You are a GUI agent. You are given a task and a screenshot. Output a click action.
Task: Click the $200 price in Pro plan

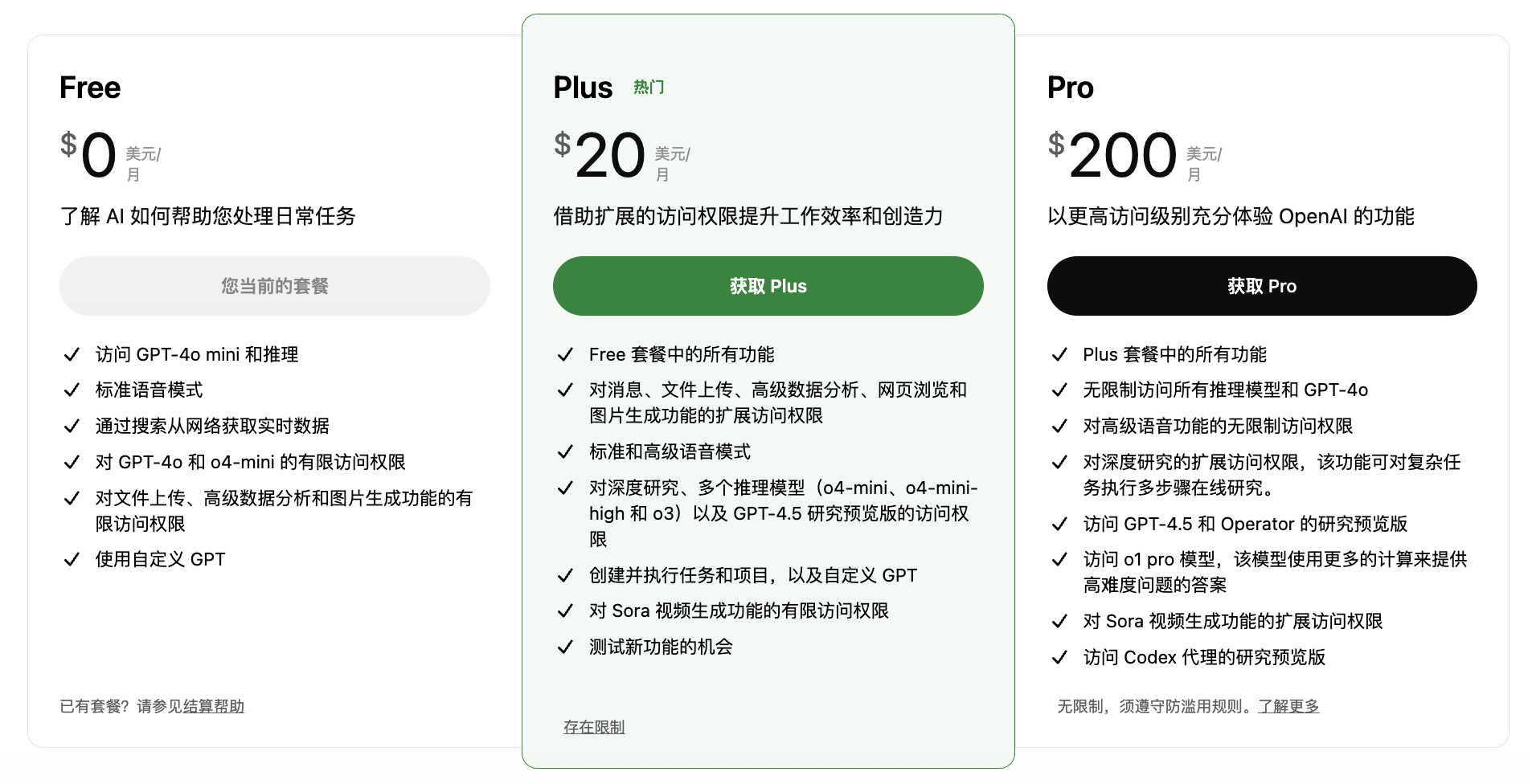pyautogui.click(x=1113, y=155)
